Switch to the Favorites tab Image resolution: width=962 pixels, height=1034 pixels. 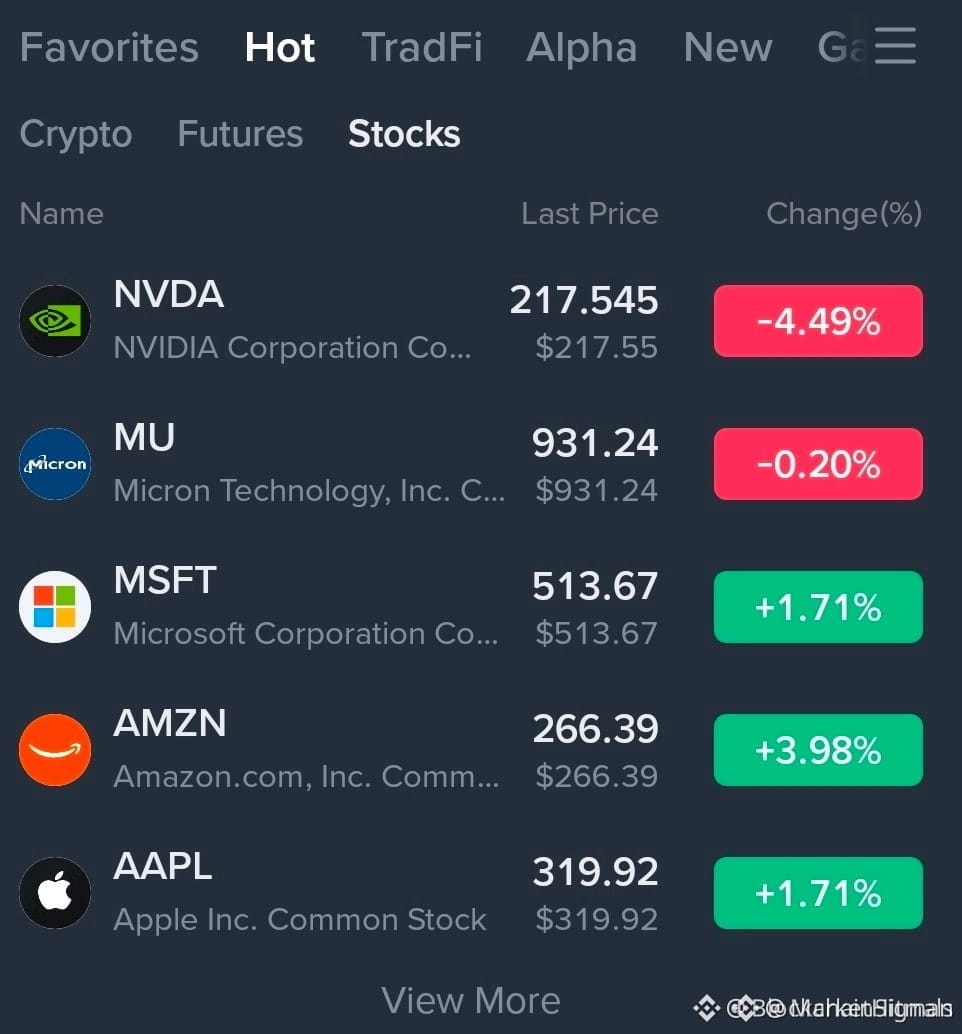pyautogui.click(x=109, y=47)
